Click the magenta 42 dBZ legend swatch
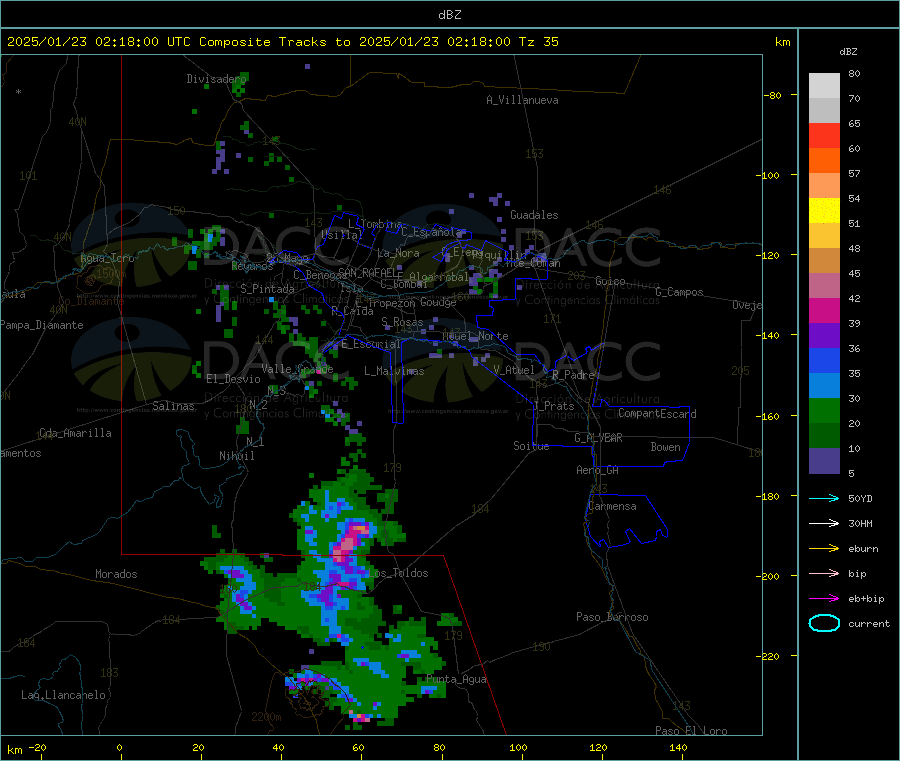 pyautogui.click(x=824, y=310)
